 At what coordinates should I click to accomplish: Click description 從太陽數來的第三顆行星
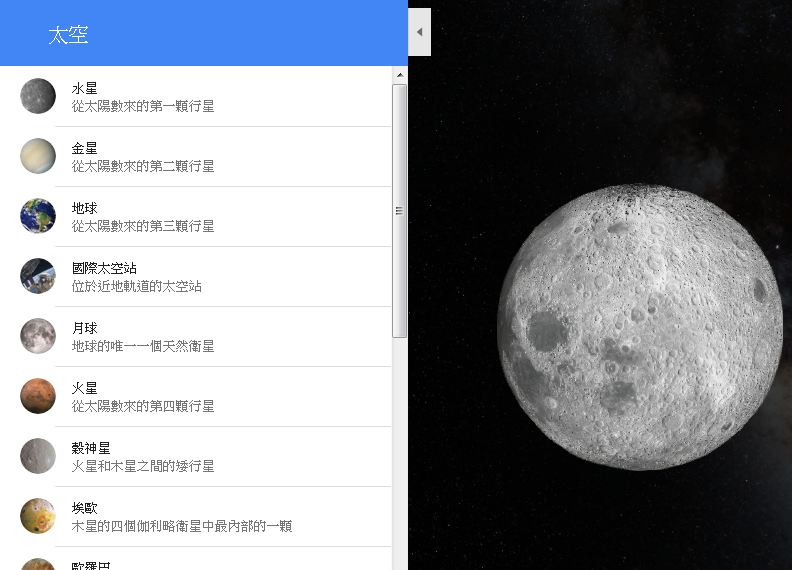[143, 226]
